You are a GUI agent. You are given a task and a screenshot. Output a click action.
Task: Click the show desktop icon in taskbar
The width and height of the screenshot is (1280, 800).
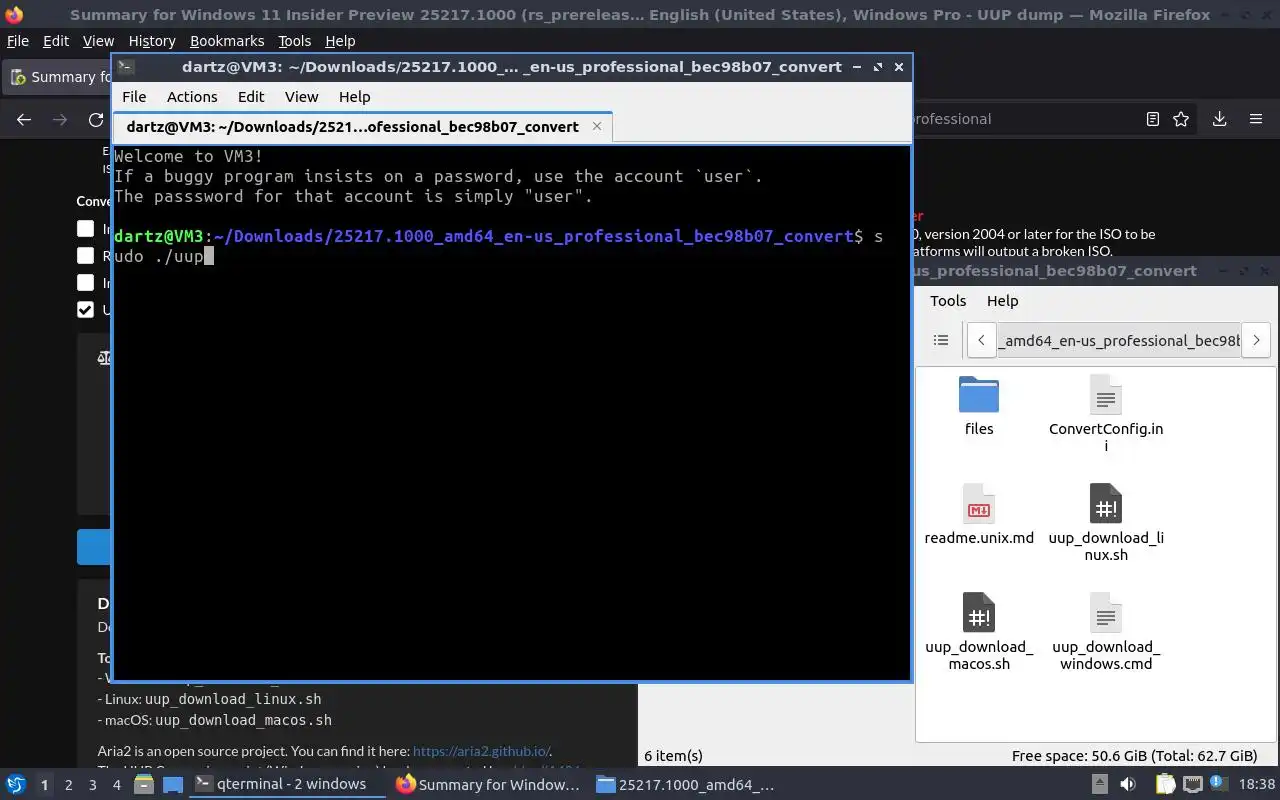coord(173,784)
